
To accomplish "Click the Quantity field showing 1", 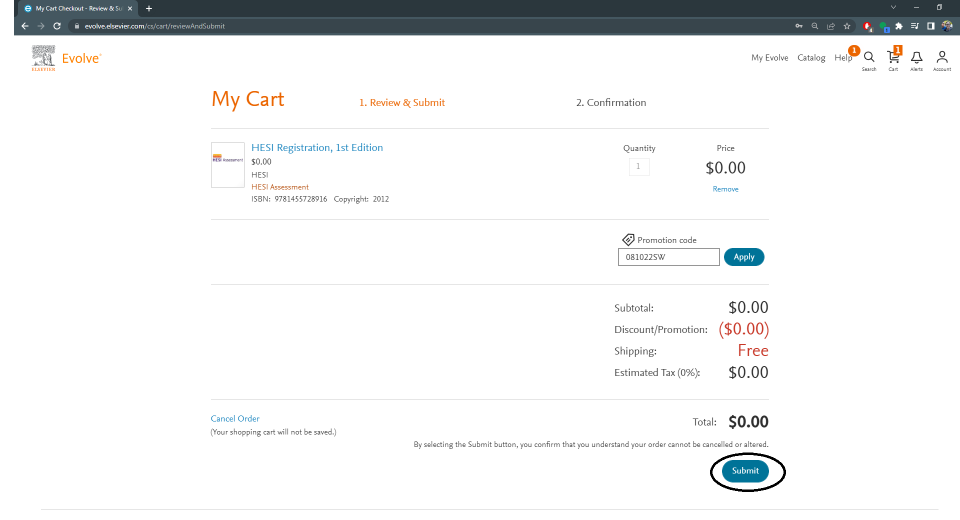I will pos(639,167).
